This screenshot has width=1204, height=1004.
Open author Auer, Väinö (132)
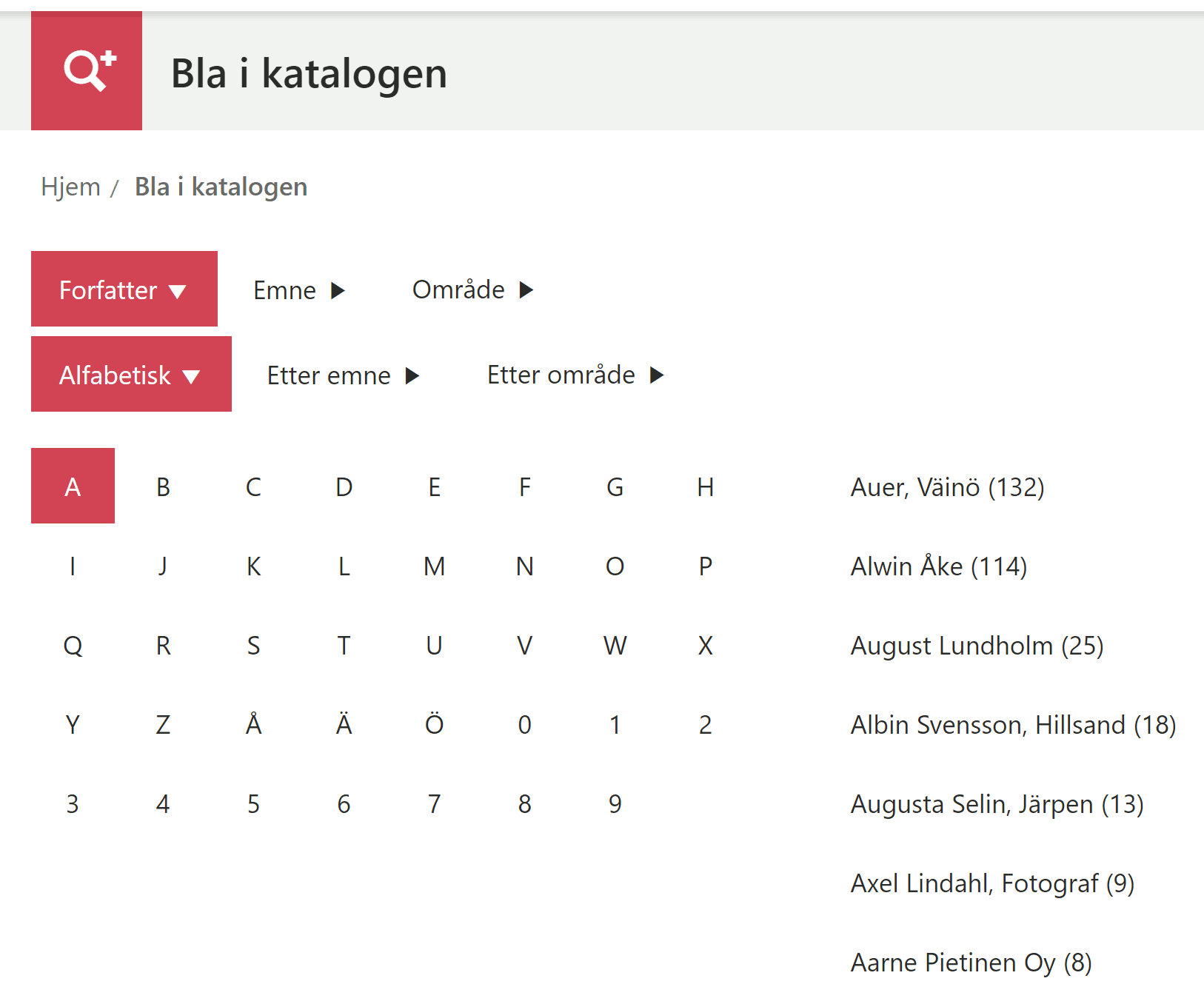(x=947, y=487)
